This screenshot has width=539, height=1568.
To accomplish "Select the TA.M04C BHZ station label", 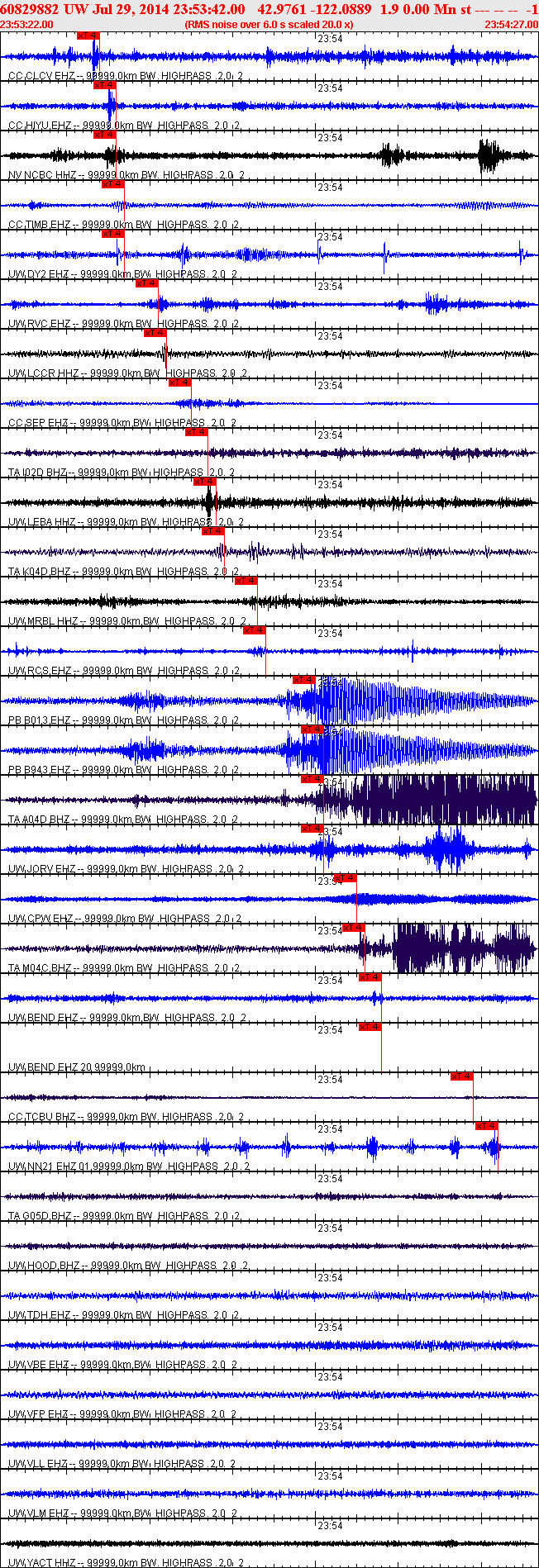I will point(124,968).
